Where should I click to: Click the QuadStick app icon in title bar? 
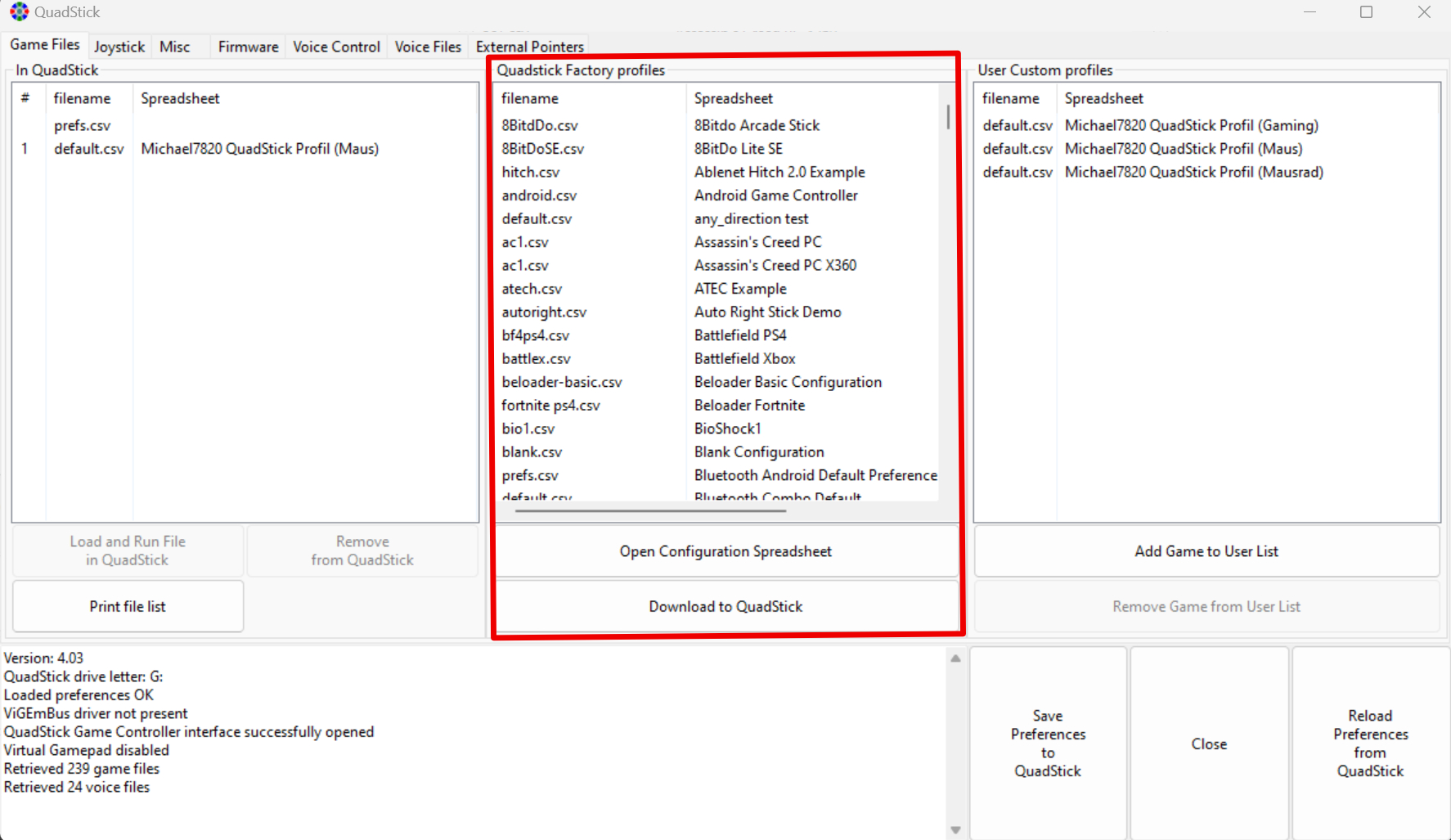click(19, 11)
